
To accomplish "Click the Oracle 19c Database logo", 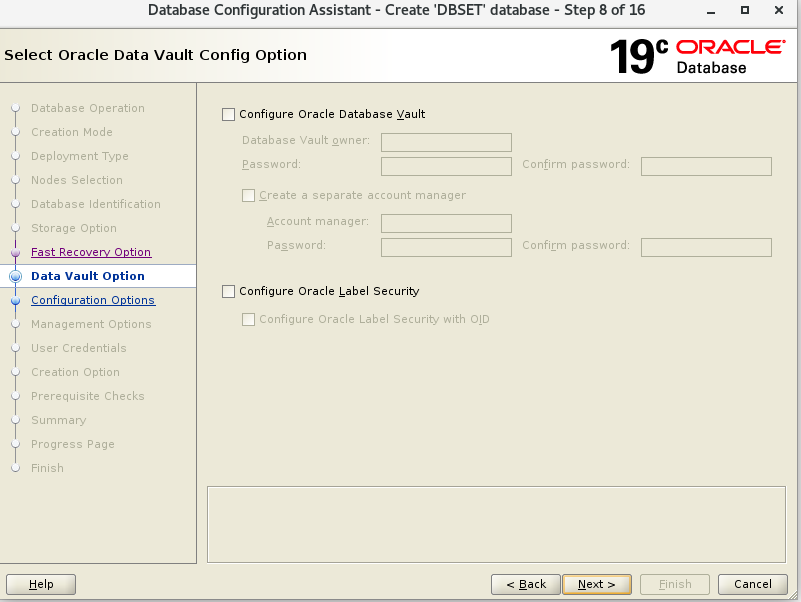I will (697, 56).
